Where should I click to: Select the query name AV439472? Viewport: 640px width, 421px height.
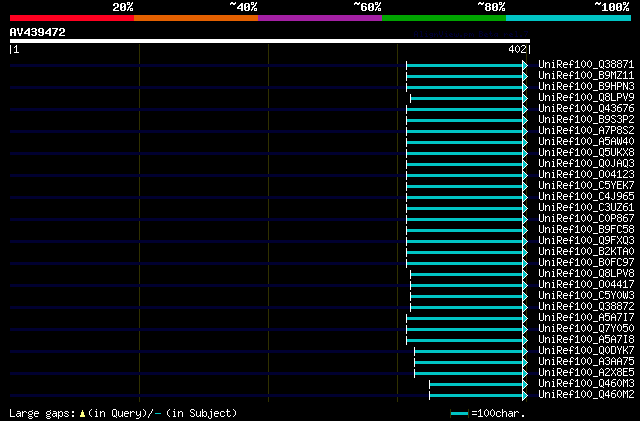point(38,32)
